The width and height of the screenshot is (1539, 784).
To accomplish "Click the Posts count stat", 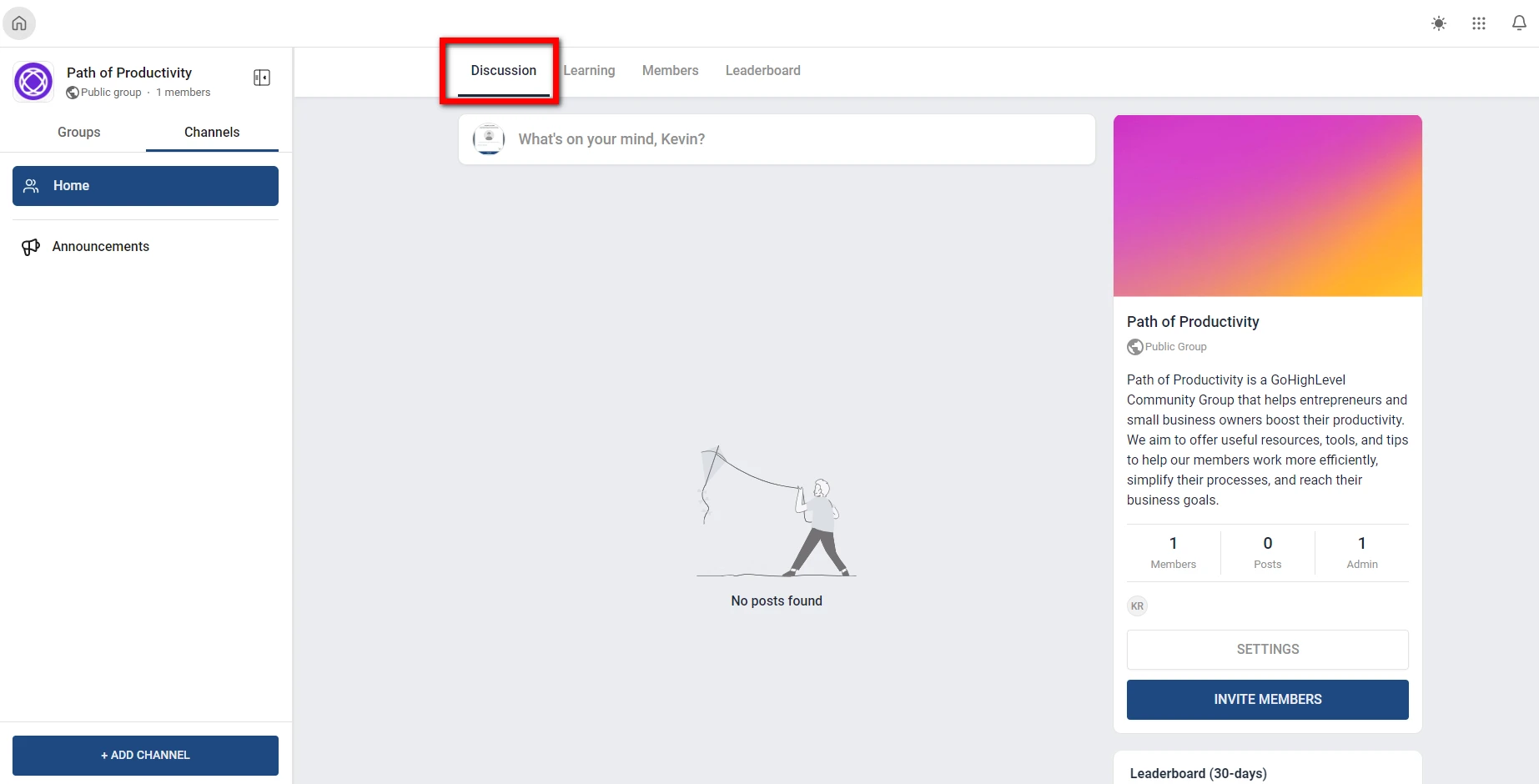I will [1268, 553].
